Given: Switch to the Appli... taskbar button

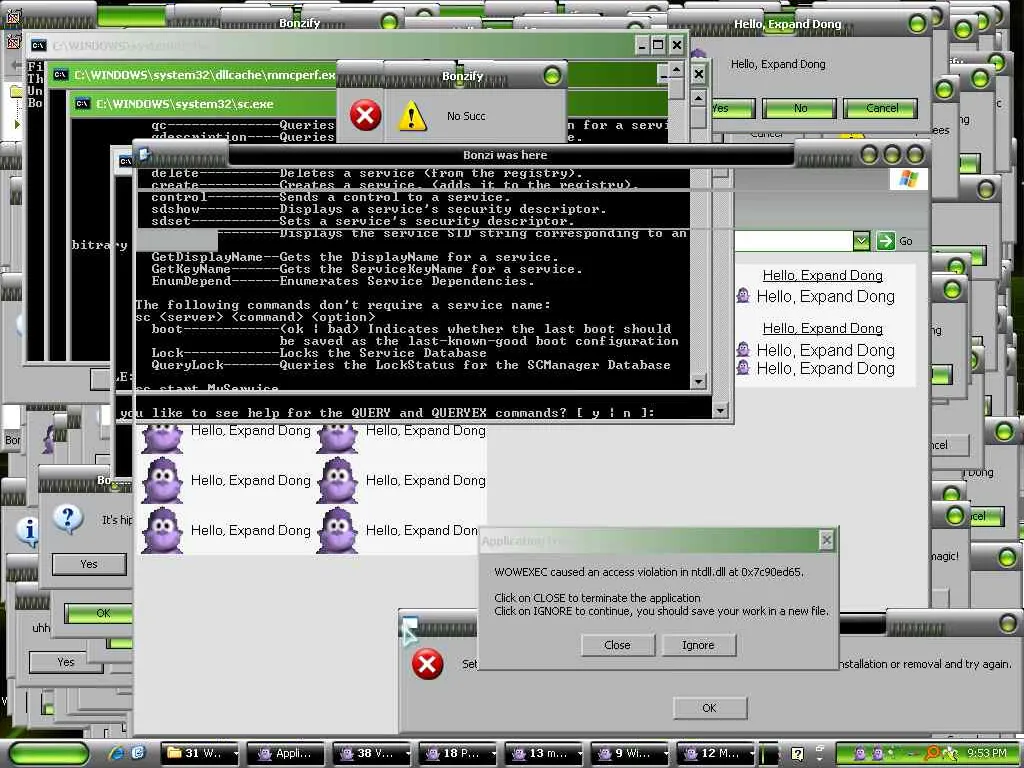Looking at the screenshot, I should [284, 754].
